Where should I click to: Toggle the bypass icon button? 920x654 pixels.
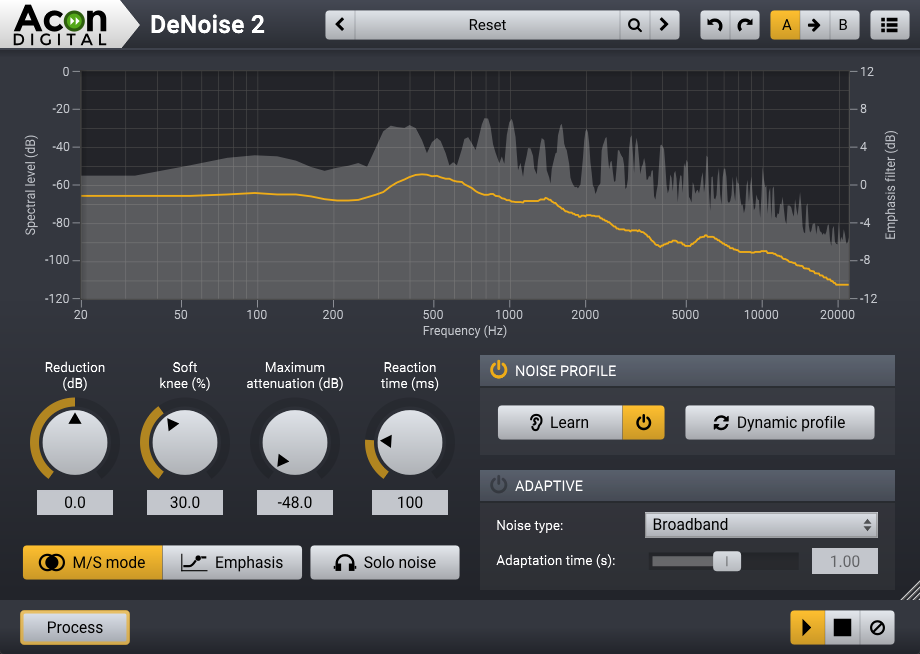877,628
